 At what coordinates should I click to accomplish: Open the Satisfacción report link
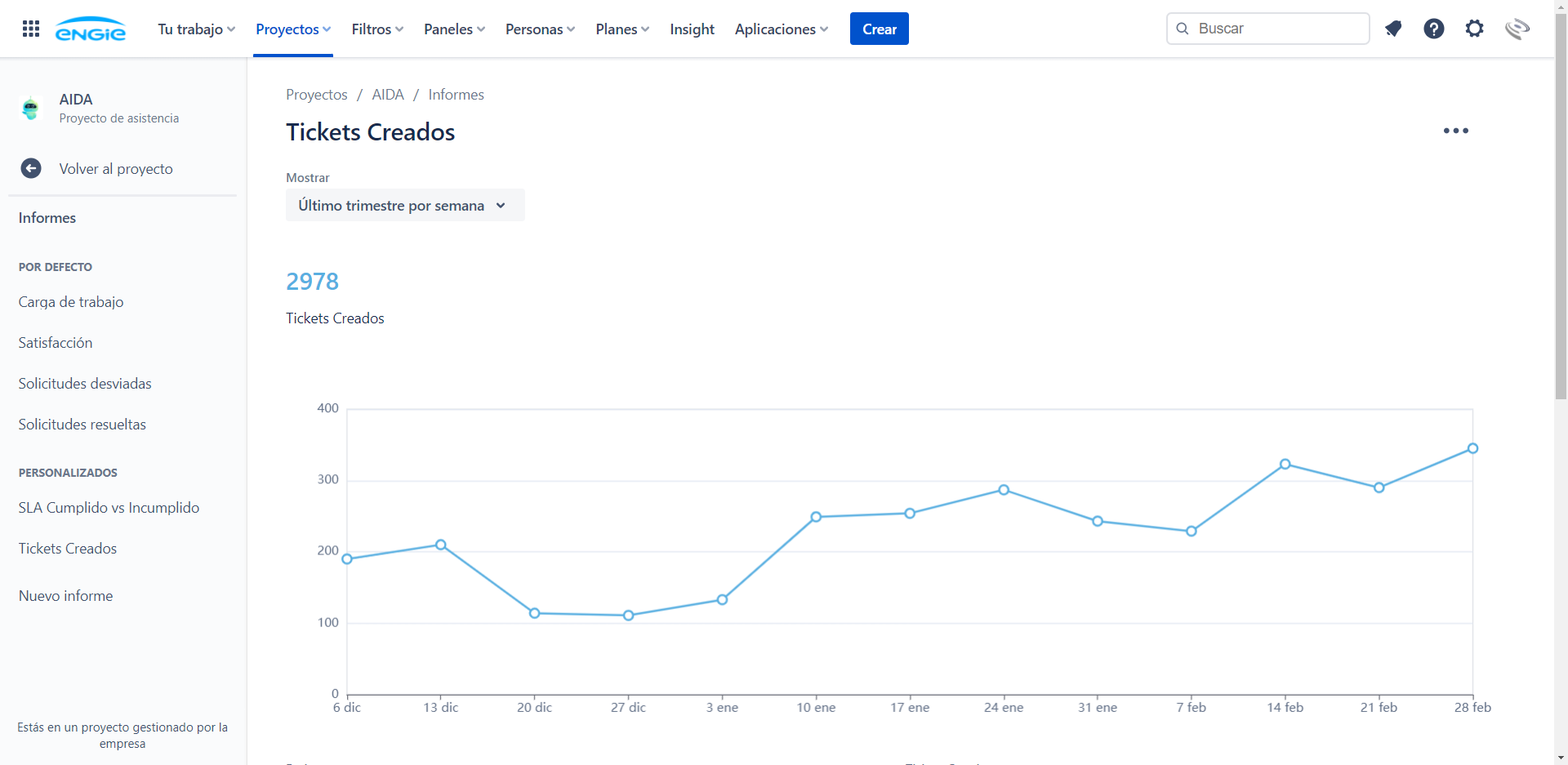[55, 342]
